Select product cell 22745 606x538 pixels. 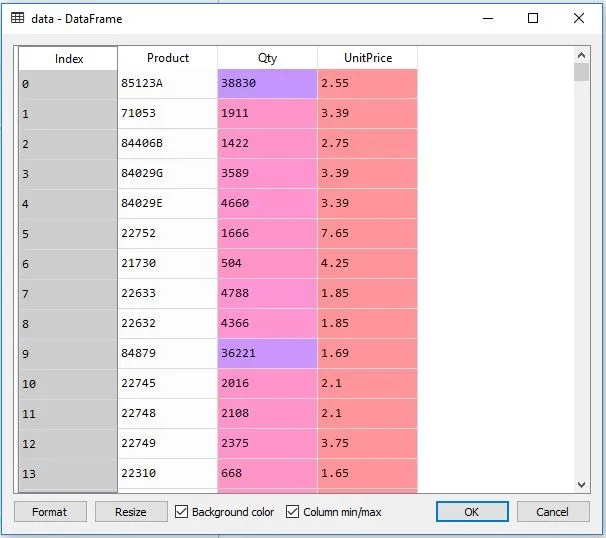(x=168, y=383)
